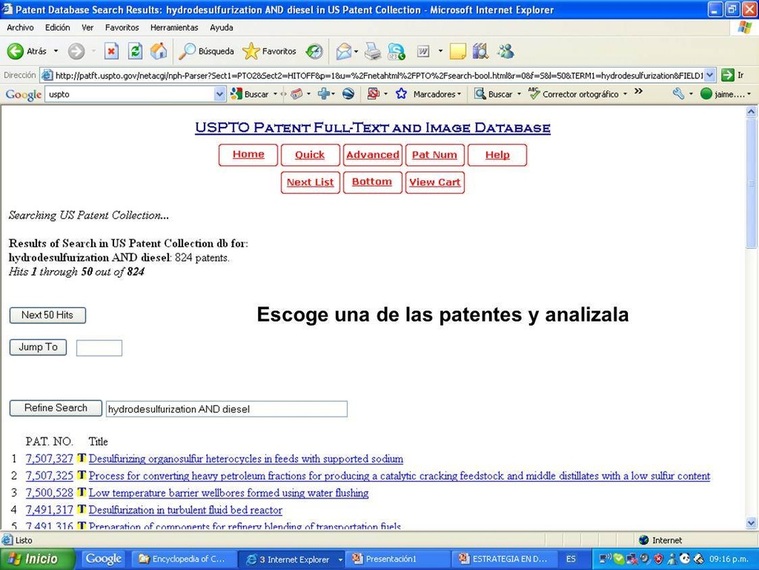Click the forward navigation arrow icon
The width and height of the screenshot is (759, 570).
click(x=76, y=51)
